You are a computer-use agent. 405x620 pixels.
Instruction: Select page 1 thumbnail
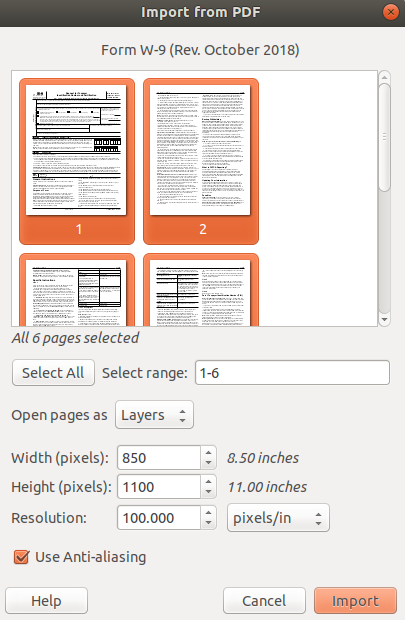click(x=77, y=161)
